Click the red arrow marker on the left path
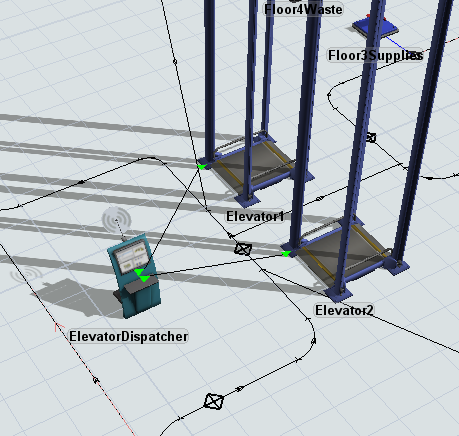Viewport: 459px width, 436px height. 59,327
